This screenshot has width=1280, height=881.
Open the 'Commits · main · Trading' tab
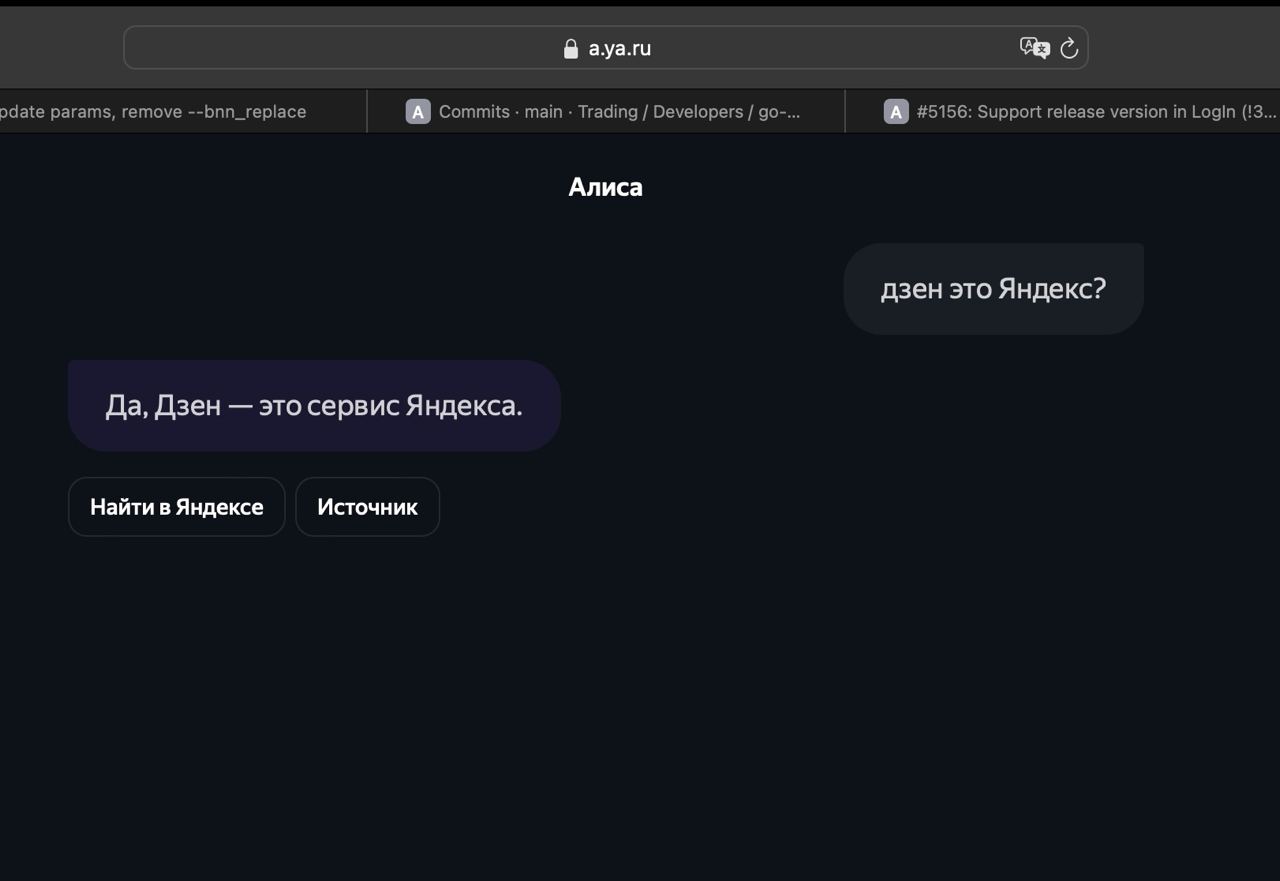pos(606,112)
